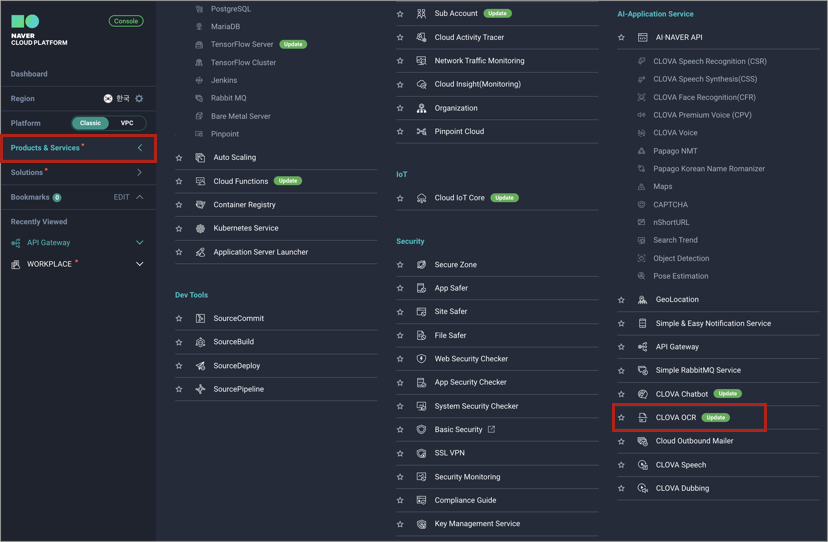The height and width of the screenshot is (542, 828).
Task: Click the Cloud Functions icon
Action: click(x=200, y=181)
